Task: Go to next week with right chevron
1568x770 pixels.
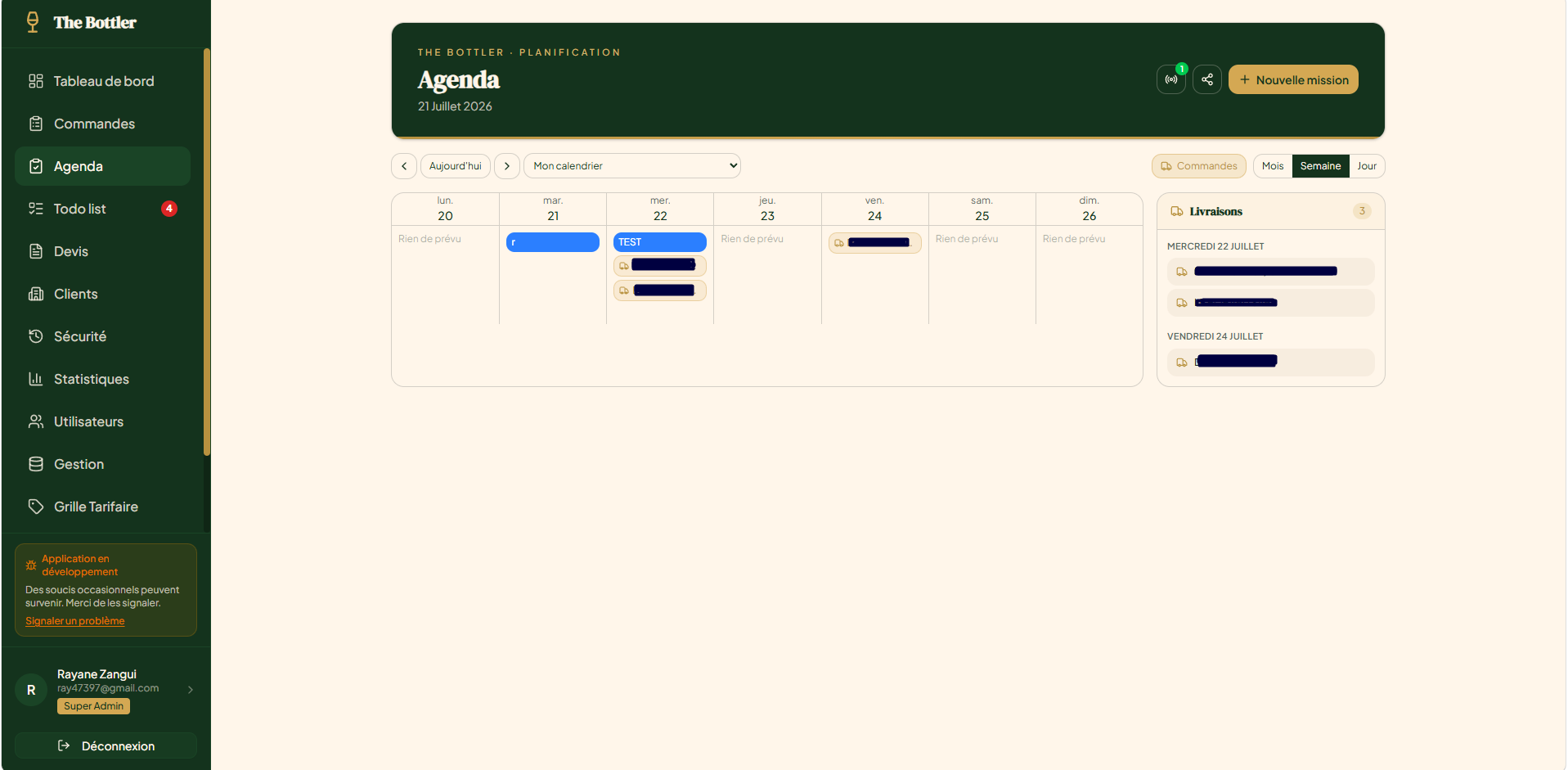Action: [x=507, y=166]
